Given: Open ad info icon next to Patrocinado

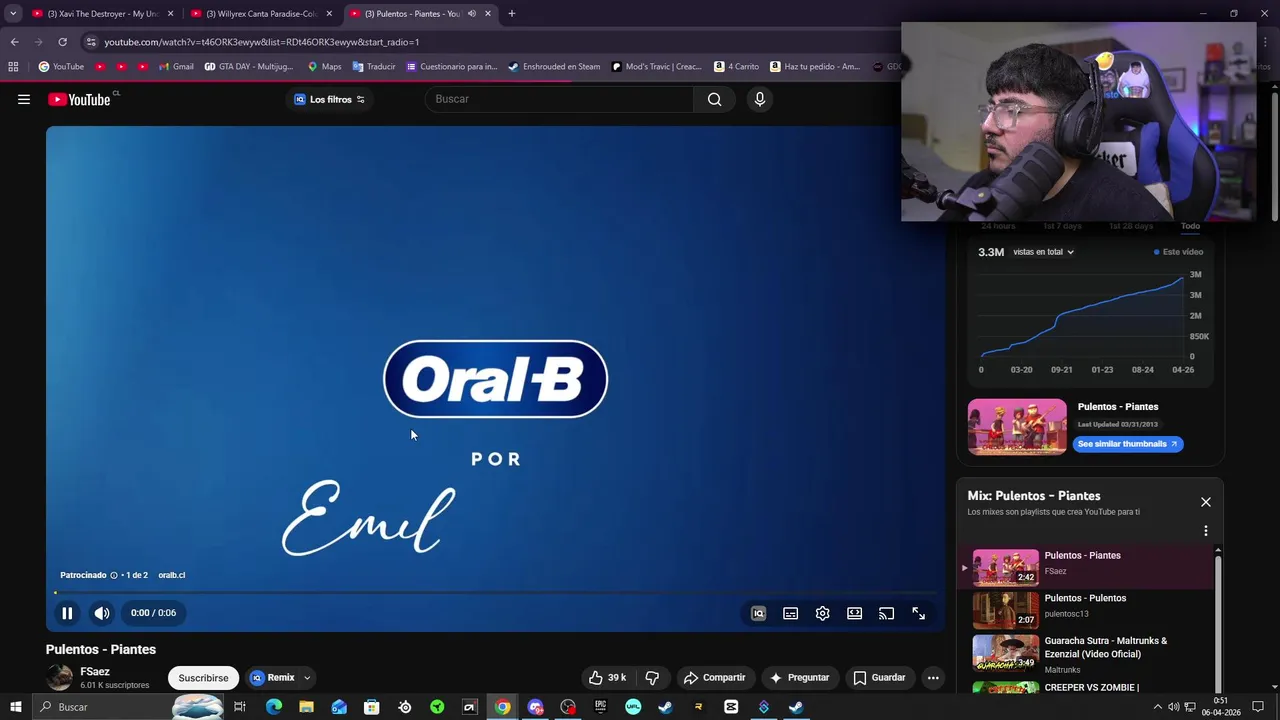Looking at the screenshot, I should click(113, 575).
